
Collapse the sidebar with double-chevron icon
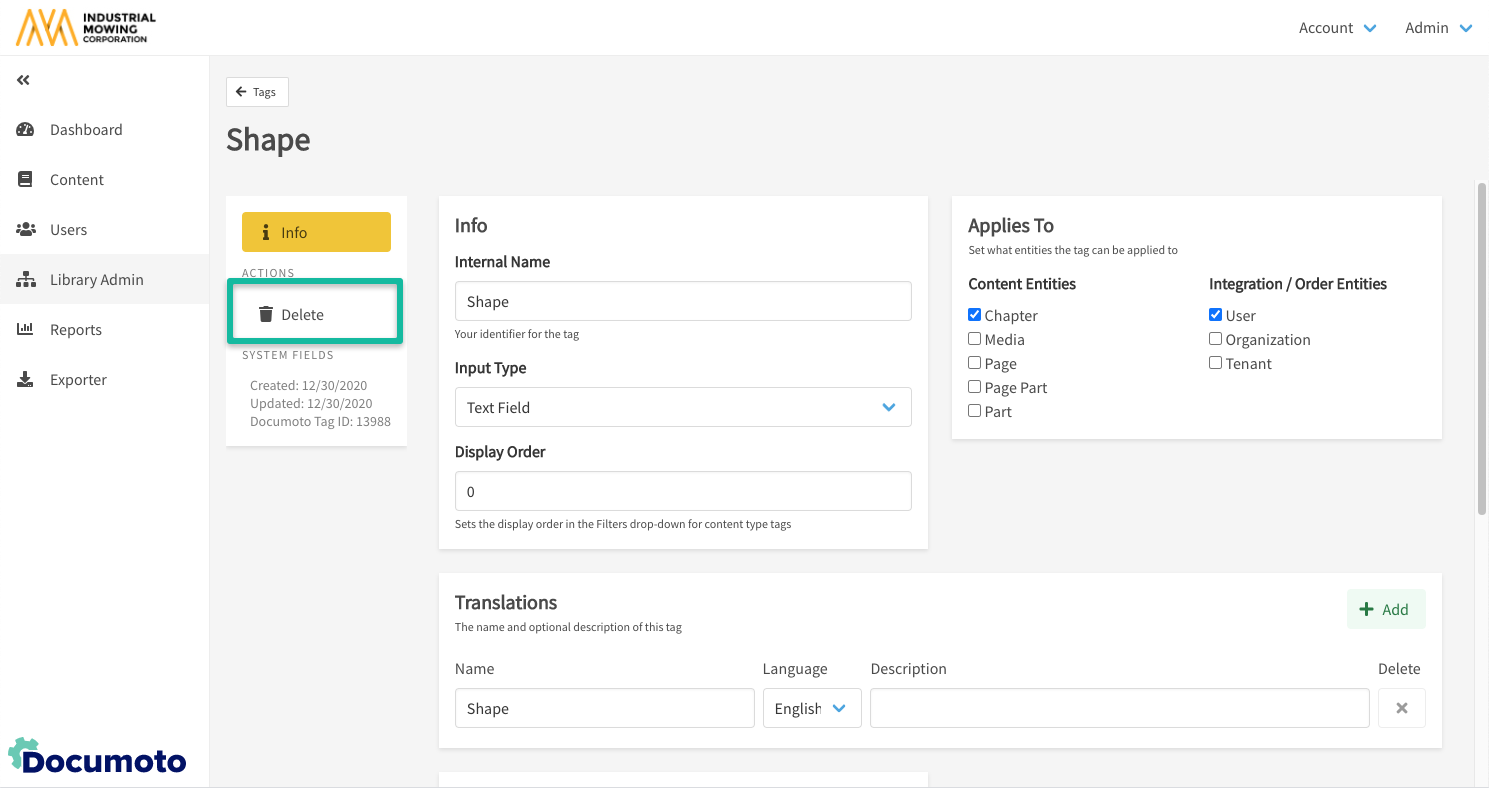click(x=23, y=80)
